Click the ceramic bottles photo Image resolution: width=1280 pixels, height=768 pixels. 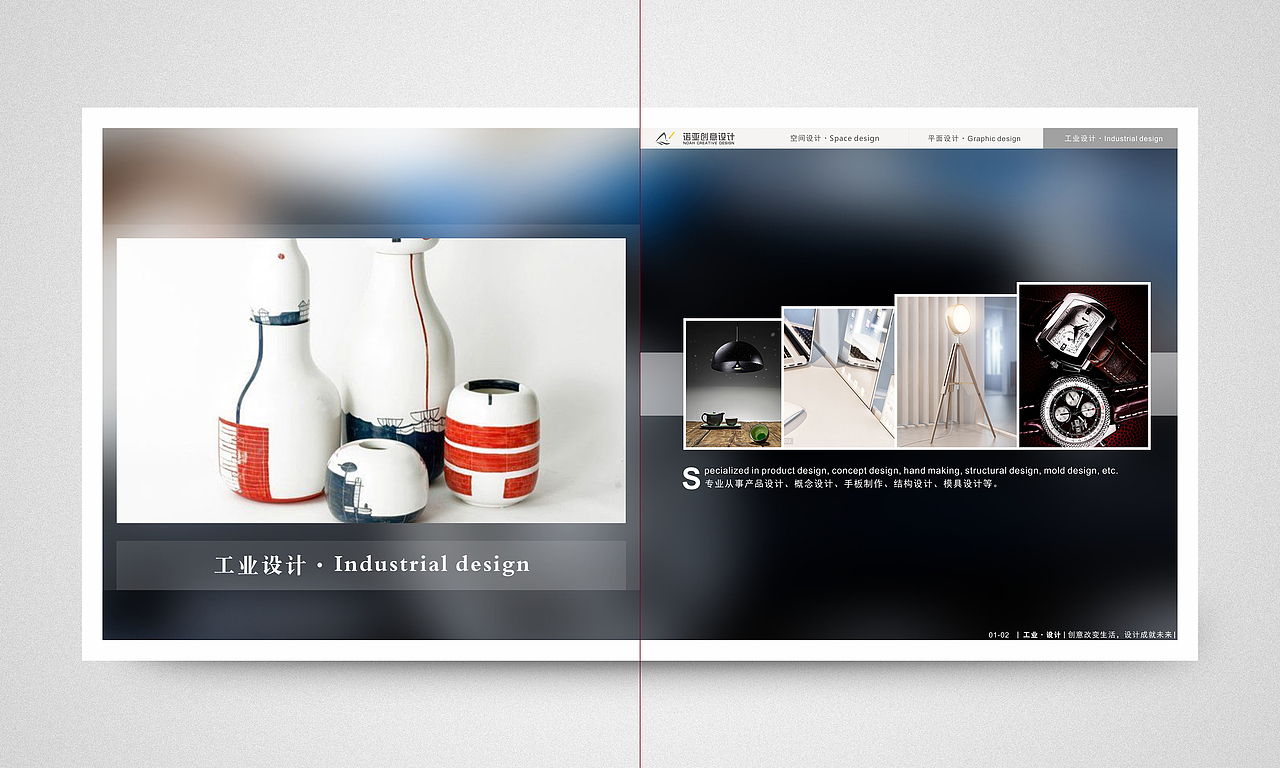click(371, 380)
